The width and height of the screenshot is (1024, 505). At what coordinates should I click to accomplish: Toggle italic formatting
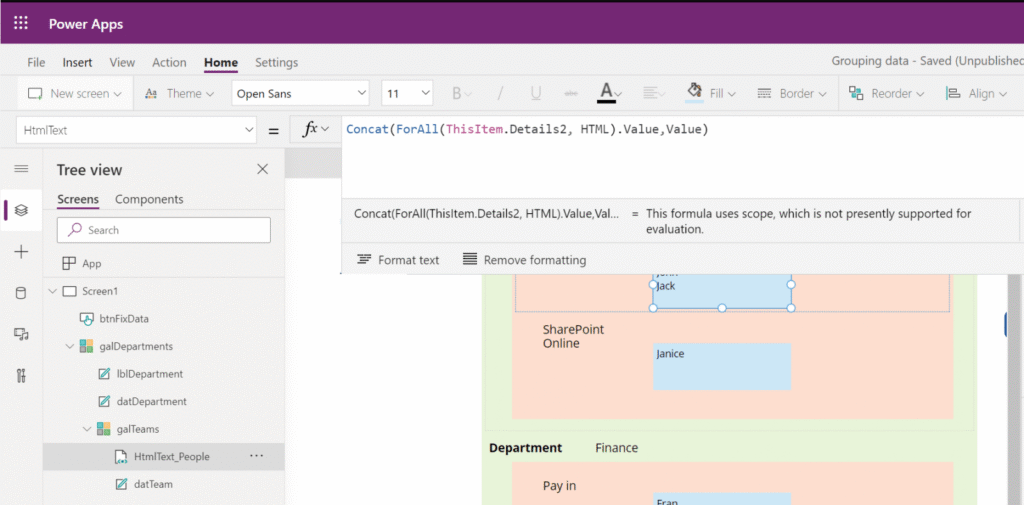[x=500, y=93]
